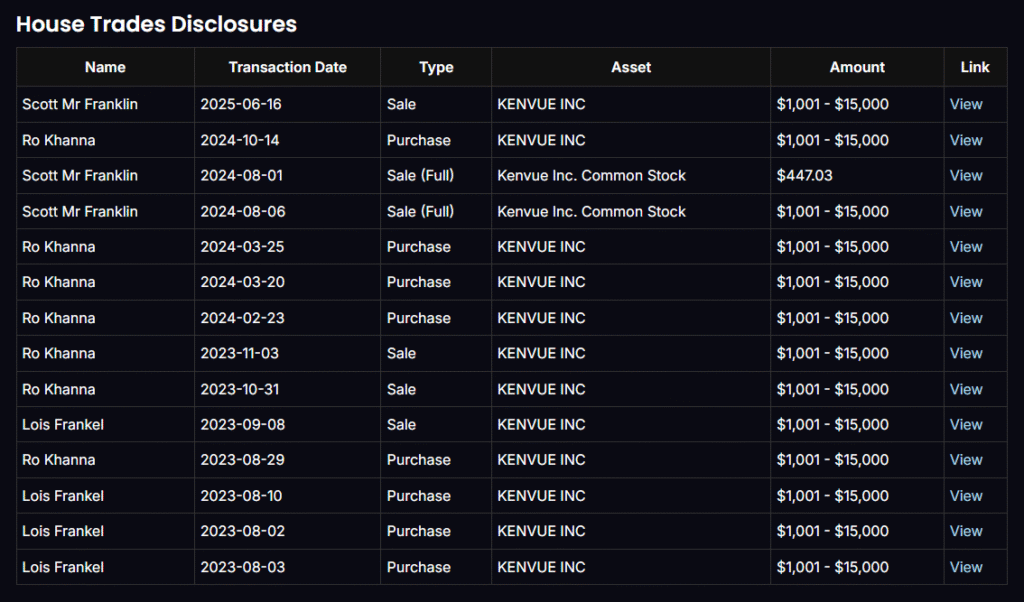Open View link for Khanna's 2024-10-14 purchase

click(x=966, y=140)
